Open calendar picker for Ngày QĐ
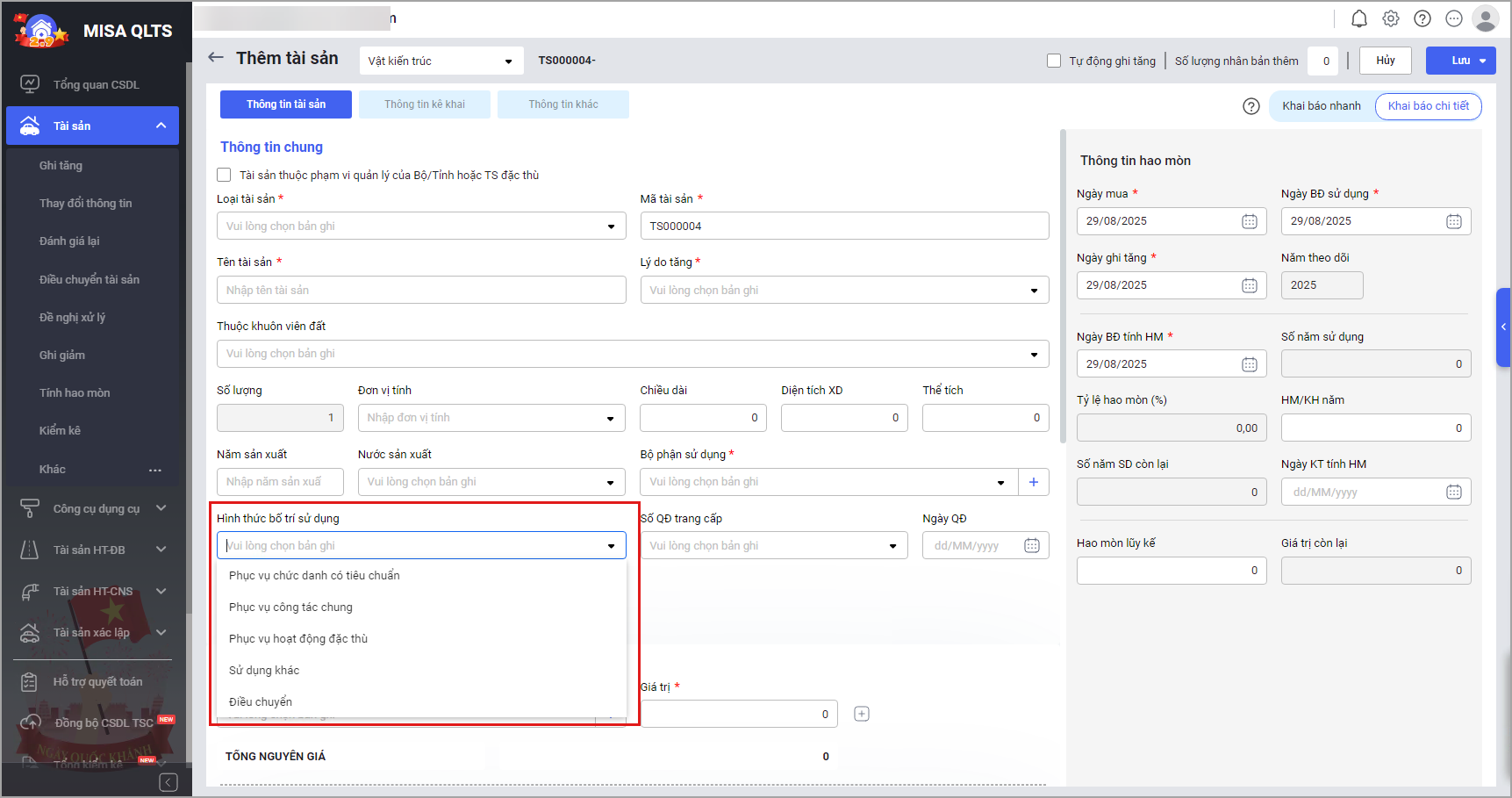 click(x=1031, y=546)
